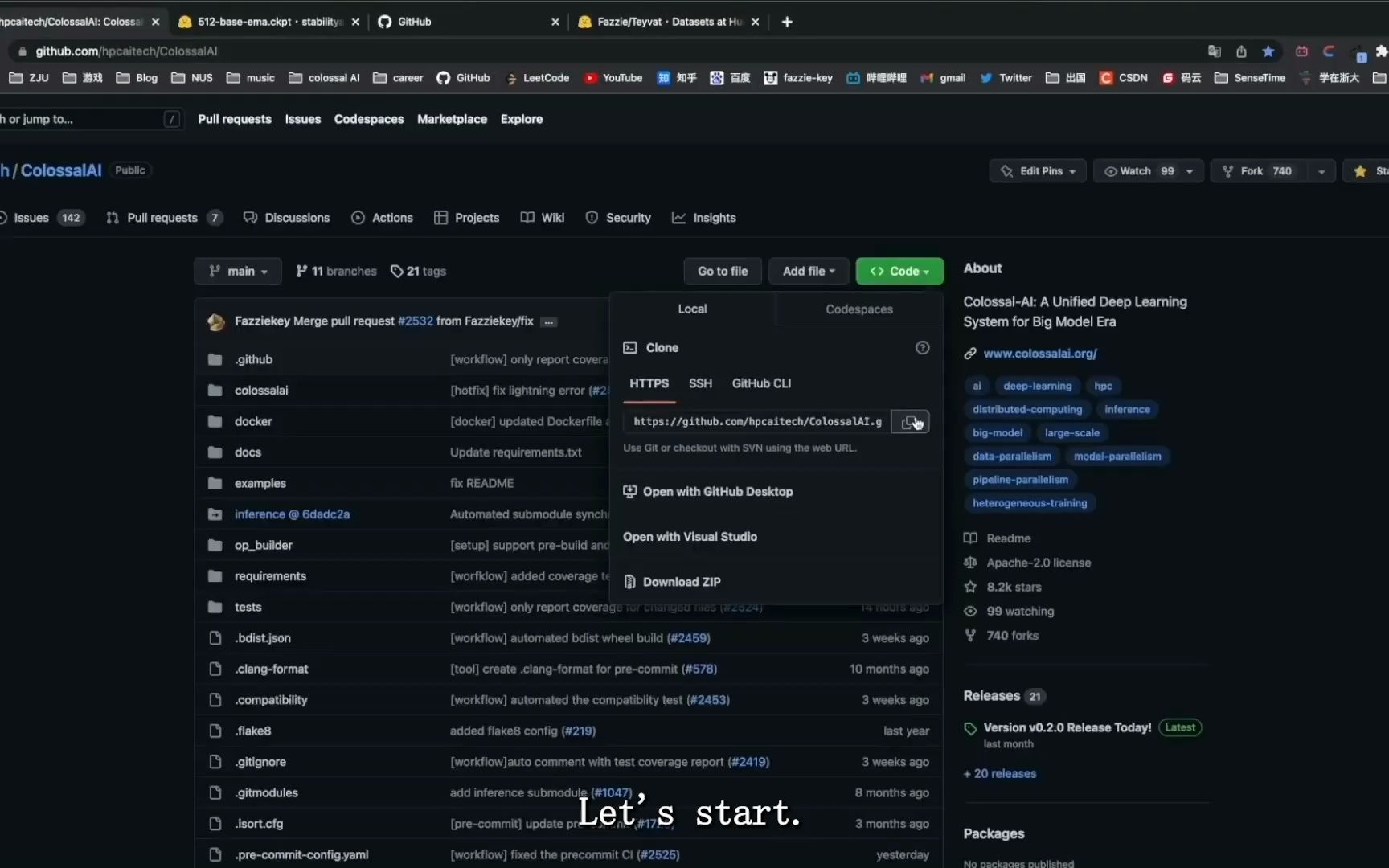Open the CSDN bookmark
1389x868 pixels.
coord(1124,78)
